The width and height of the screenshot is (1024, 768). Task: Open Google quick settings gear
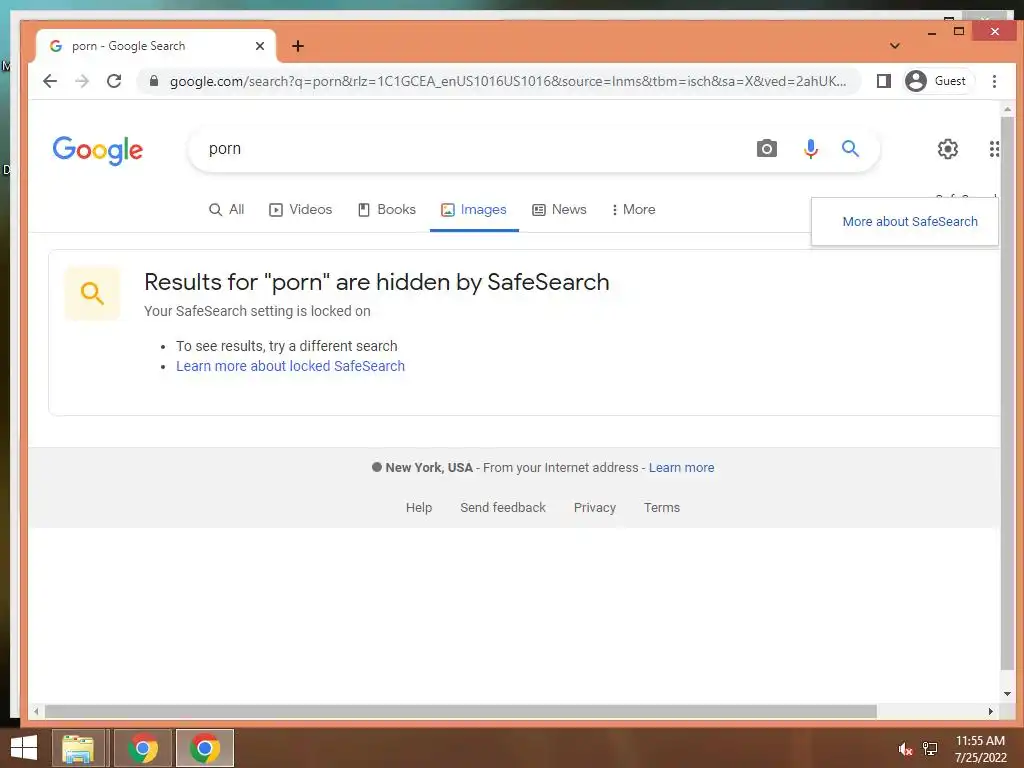pos(948,149)
